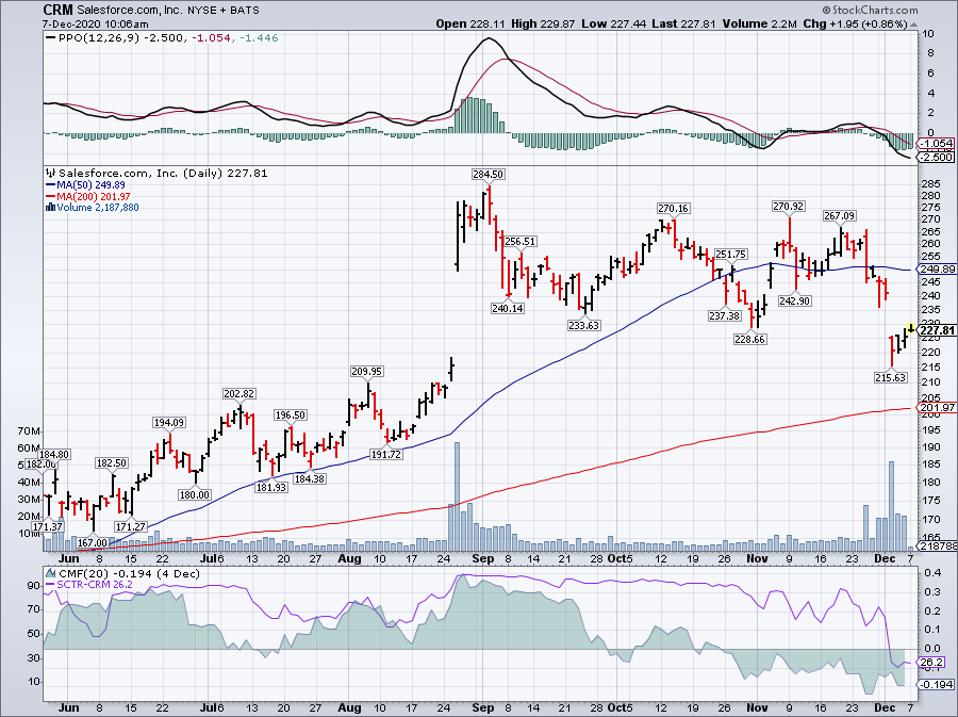Click the green up arrow beside Chg
The width and height of the screenshot is (958, 717).
tap(913, 24)
